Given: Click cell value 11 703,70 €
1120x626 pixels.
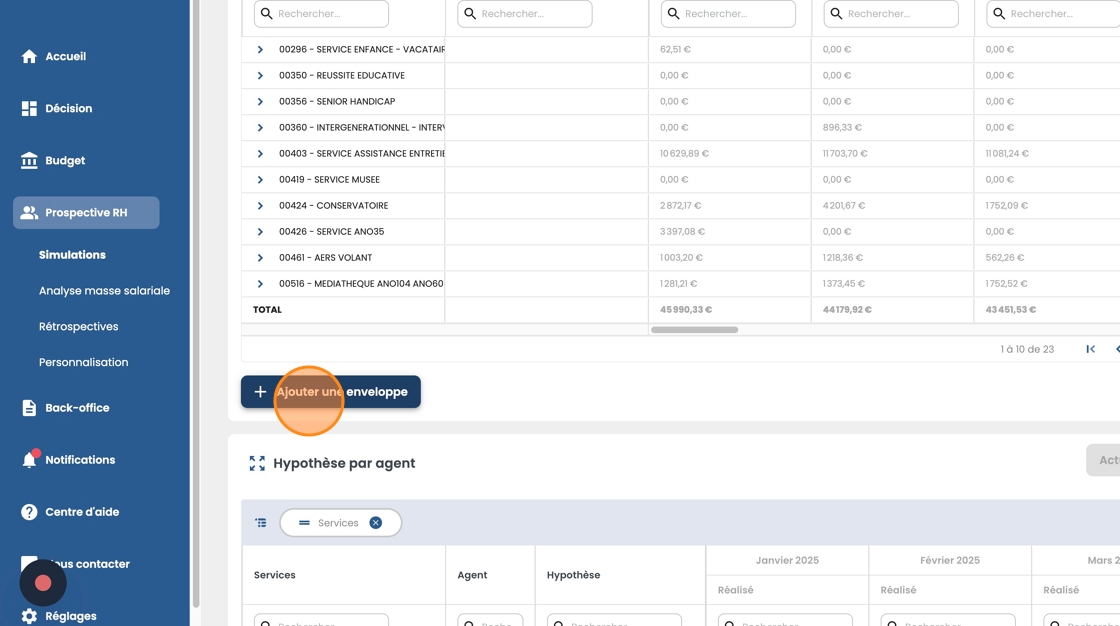Looking at the screenshot, I should 845,154.
